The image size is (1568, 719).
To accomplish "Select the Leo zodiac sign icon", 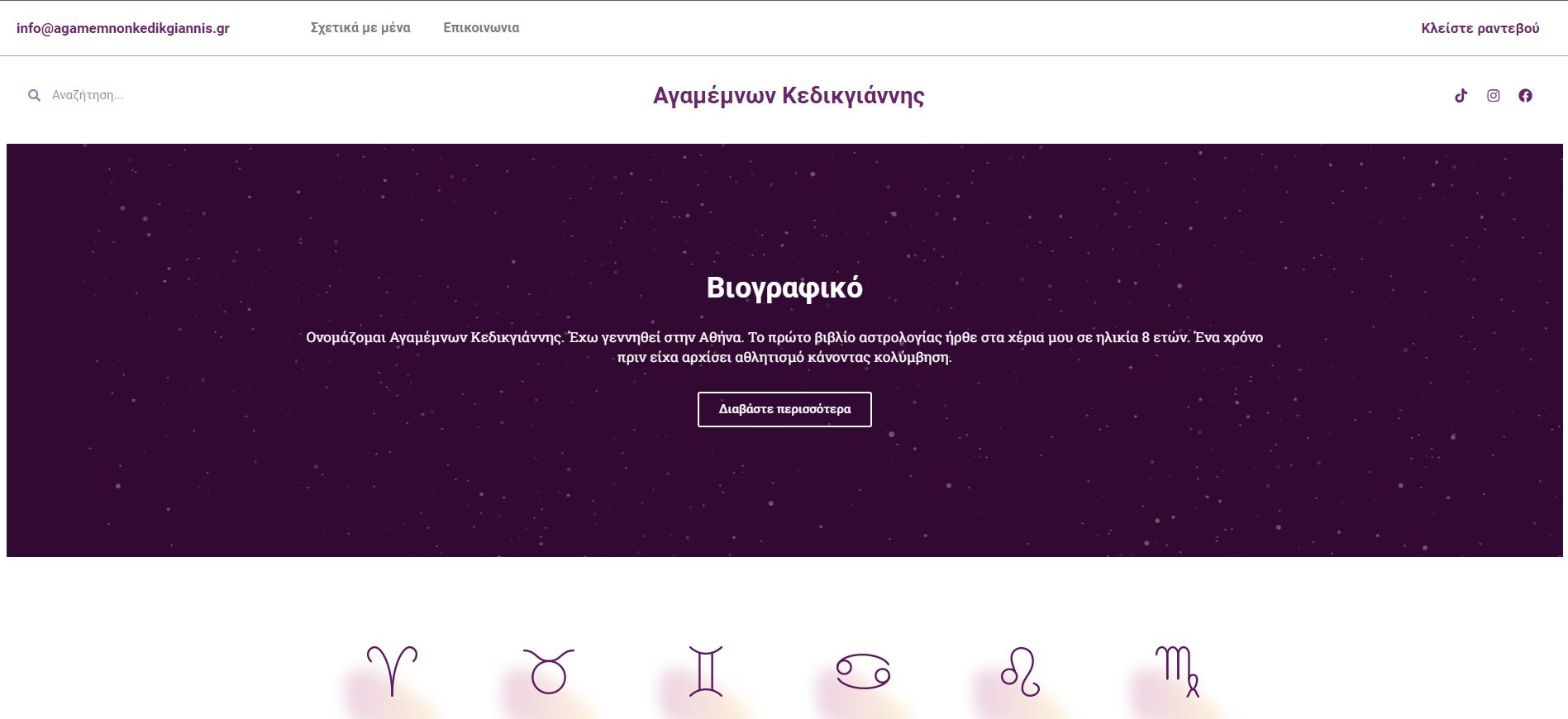I will 1020,671.
